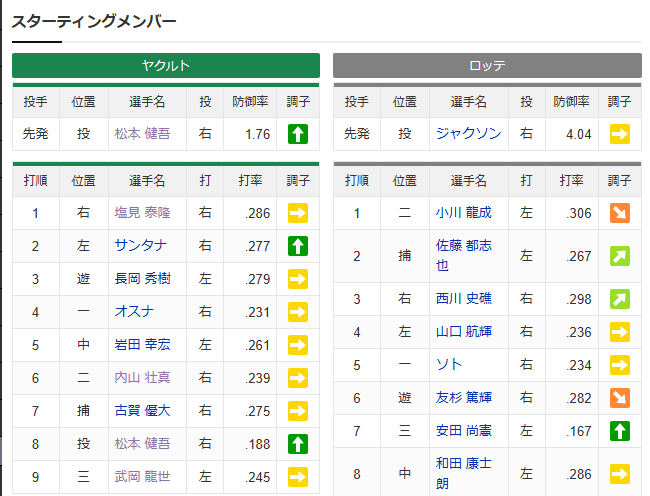Screen dimensions: 650x496
Task: Click batting average .286 for 塩見 泰隆
Action: pyautogui.click(x=257, y=213)
